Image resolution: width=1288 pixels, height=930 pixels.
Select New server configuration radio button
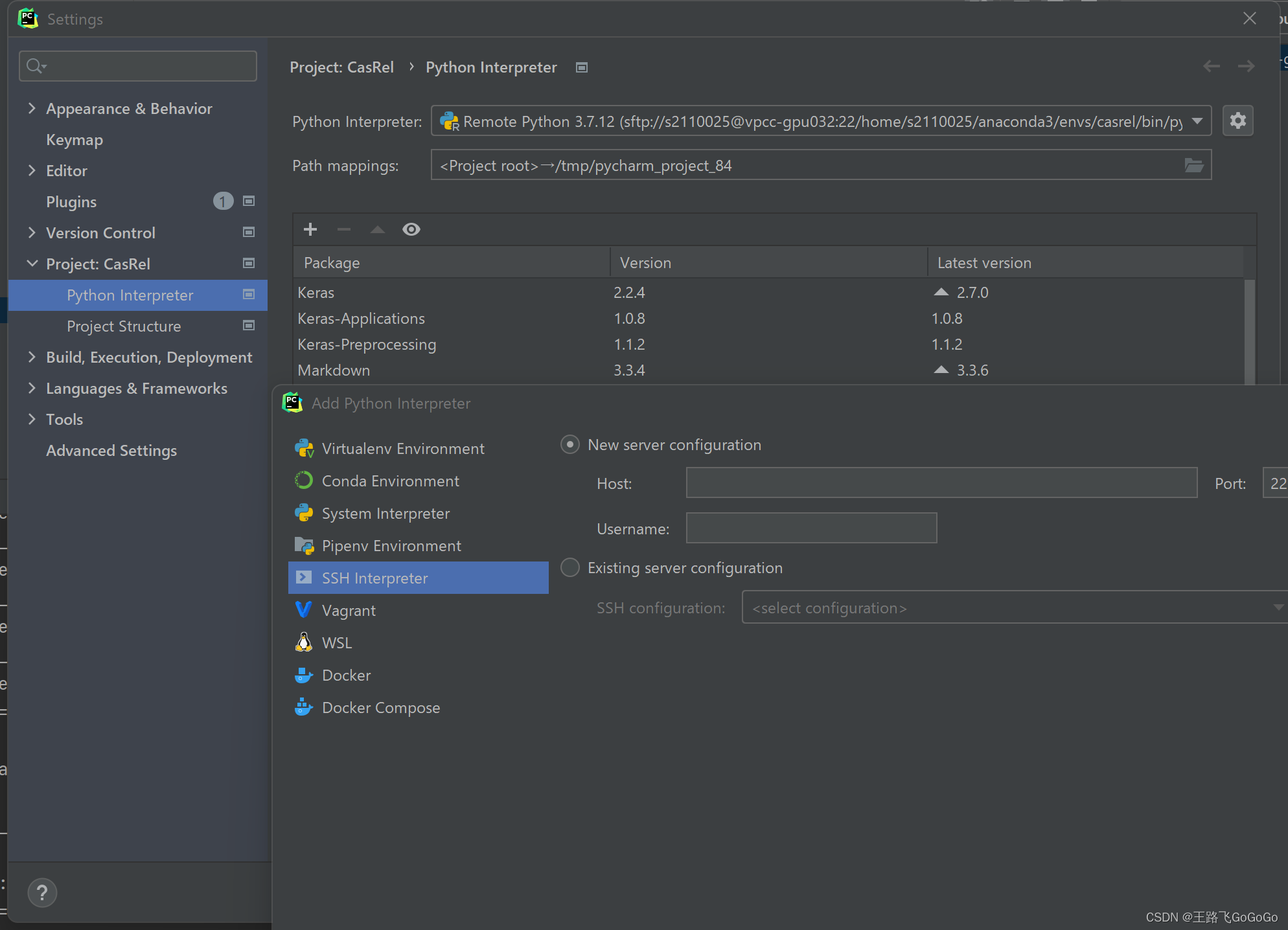point(569,444)
